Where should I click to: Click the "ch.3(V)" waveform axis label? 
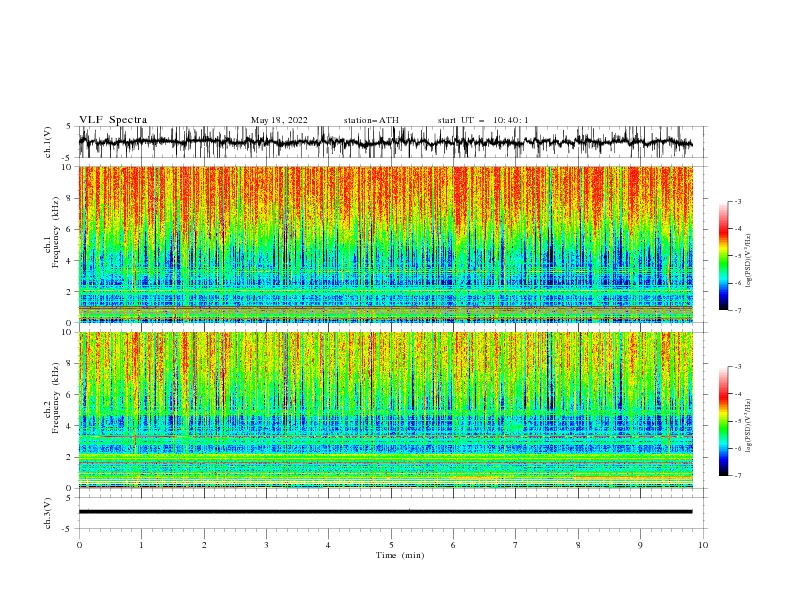tap(48, 513)
